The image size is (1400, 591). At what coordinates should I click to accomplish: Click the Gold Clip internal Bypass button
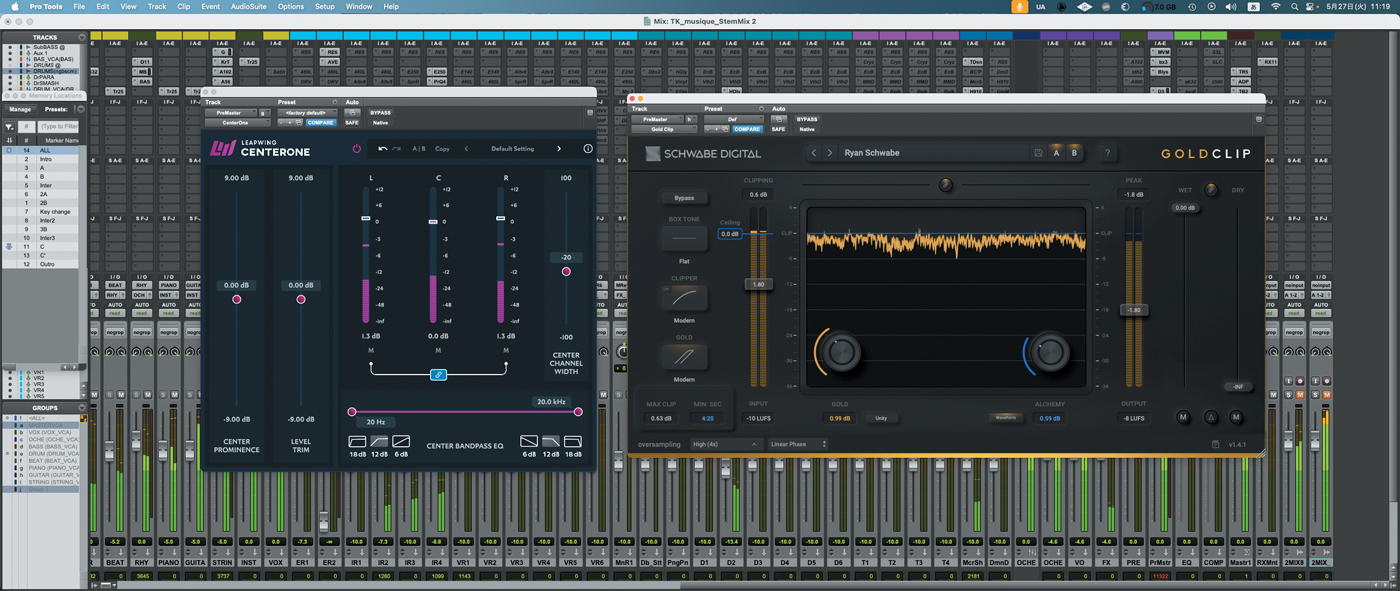click(x=684, y=198)
